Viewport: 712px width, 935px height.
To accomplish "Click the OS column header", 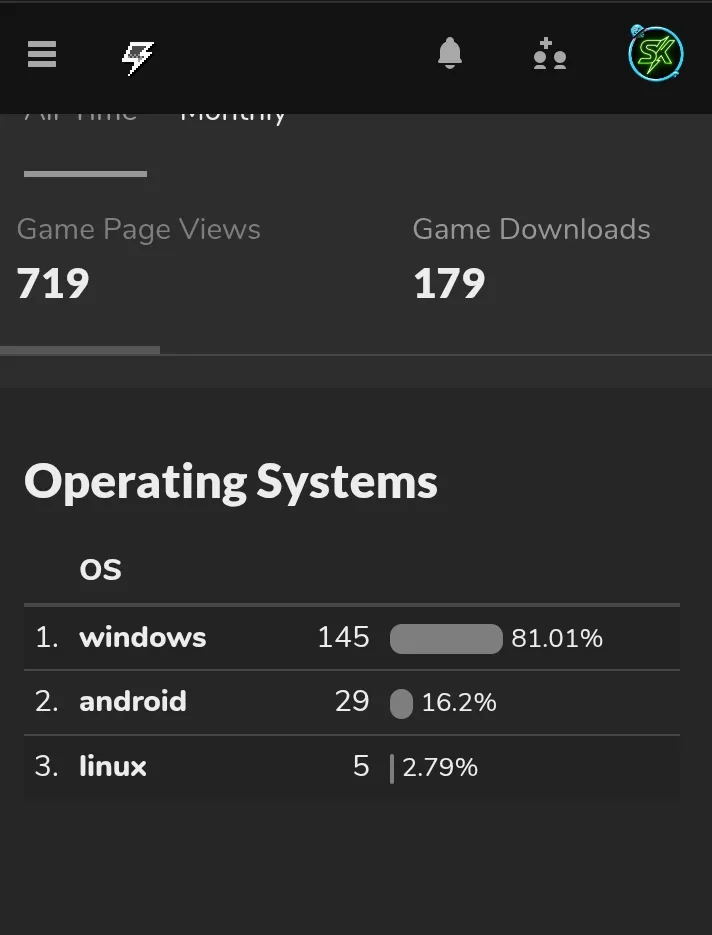I will tap(100, 570).
